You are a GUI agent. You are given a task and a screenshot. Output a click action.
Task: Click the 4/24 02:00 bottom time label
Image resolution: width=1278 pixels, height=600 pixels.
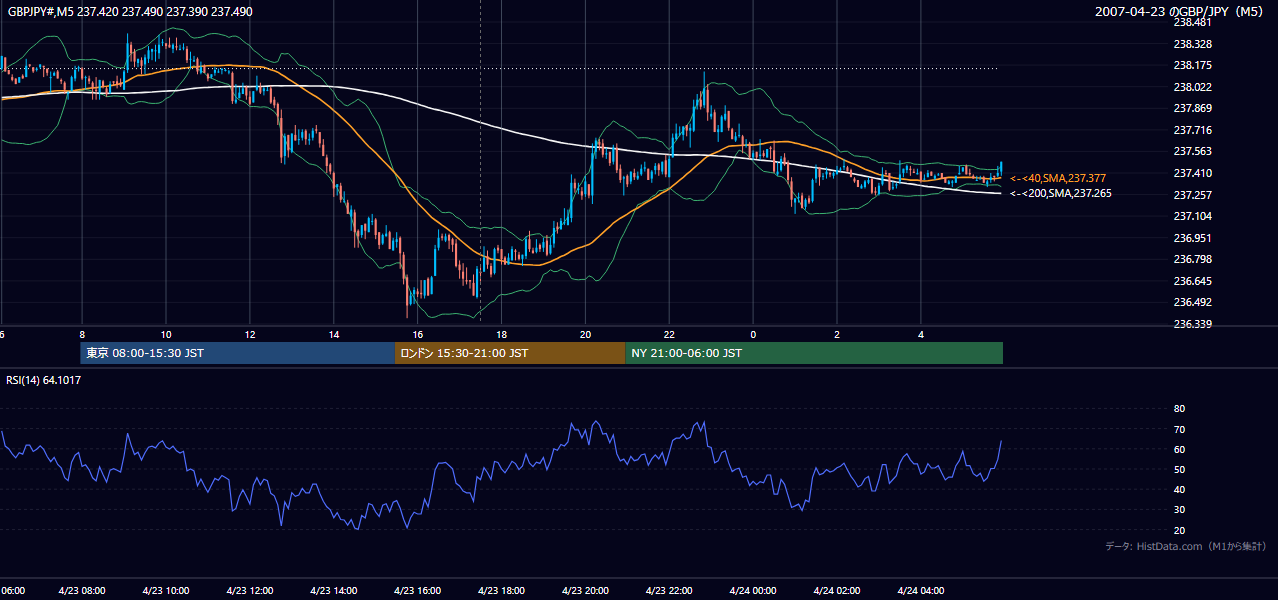tap(838, 590)
